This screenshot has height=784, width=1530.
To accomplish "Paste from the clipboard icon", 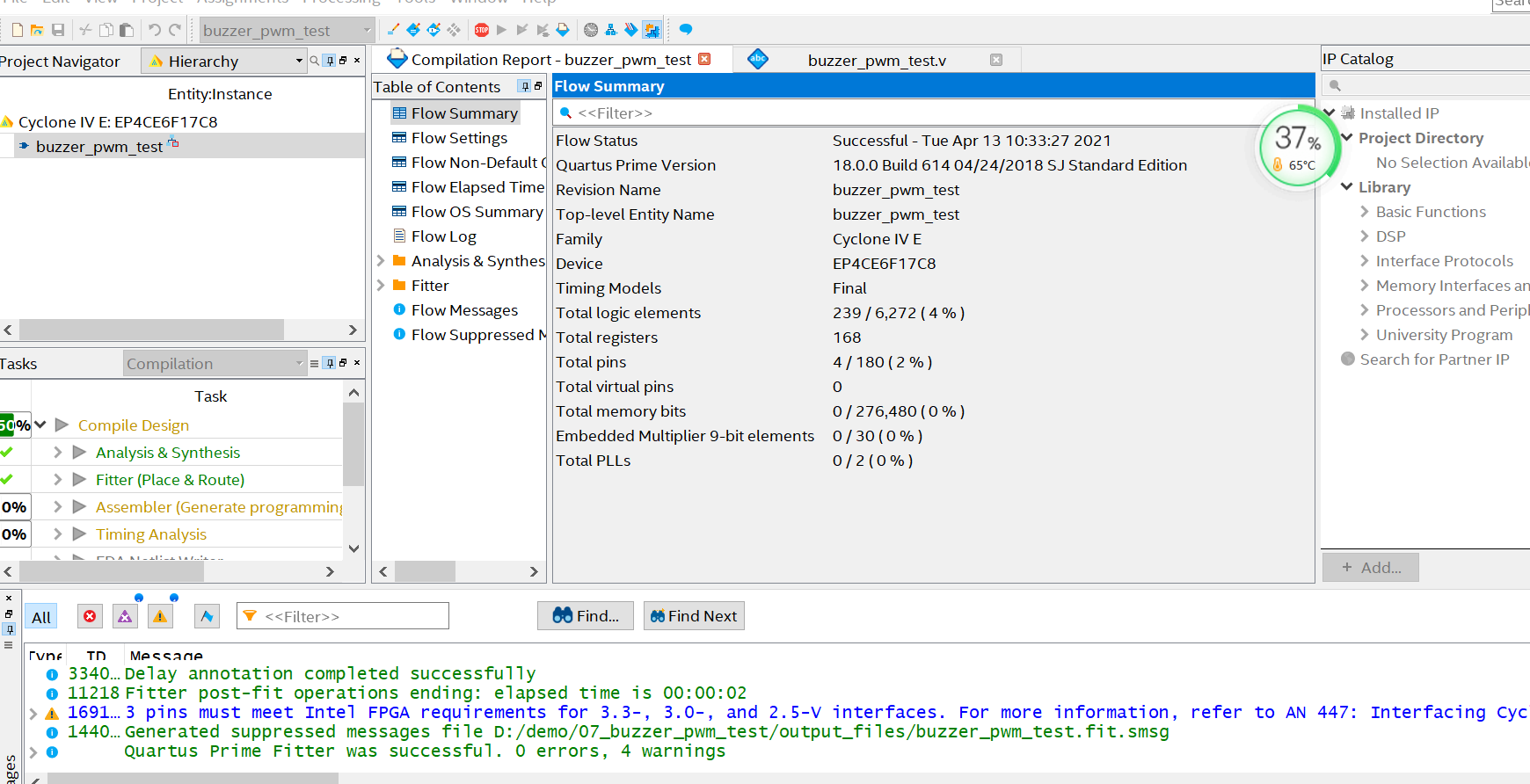I will [x=127, y=30].
